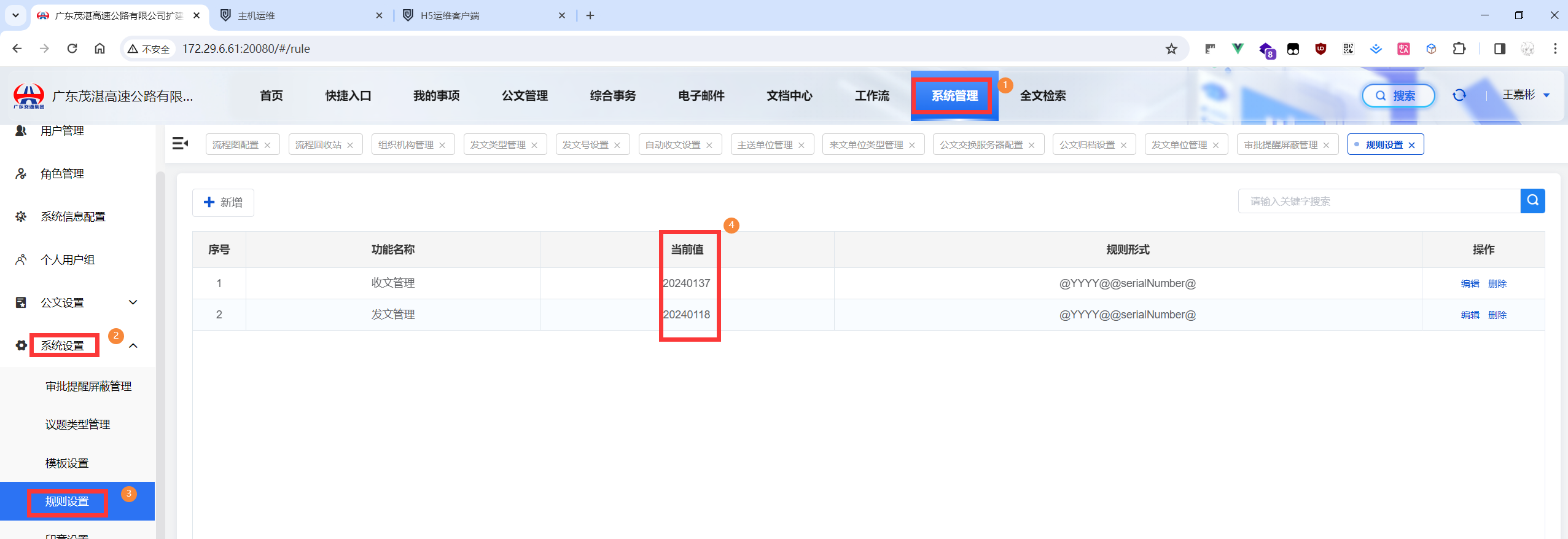Click the 公文设置 sidebar icon
1568x539 pixels.
pos(21,302)
